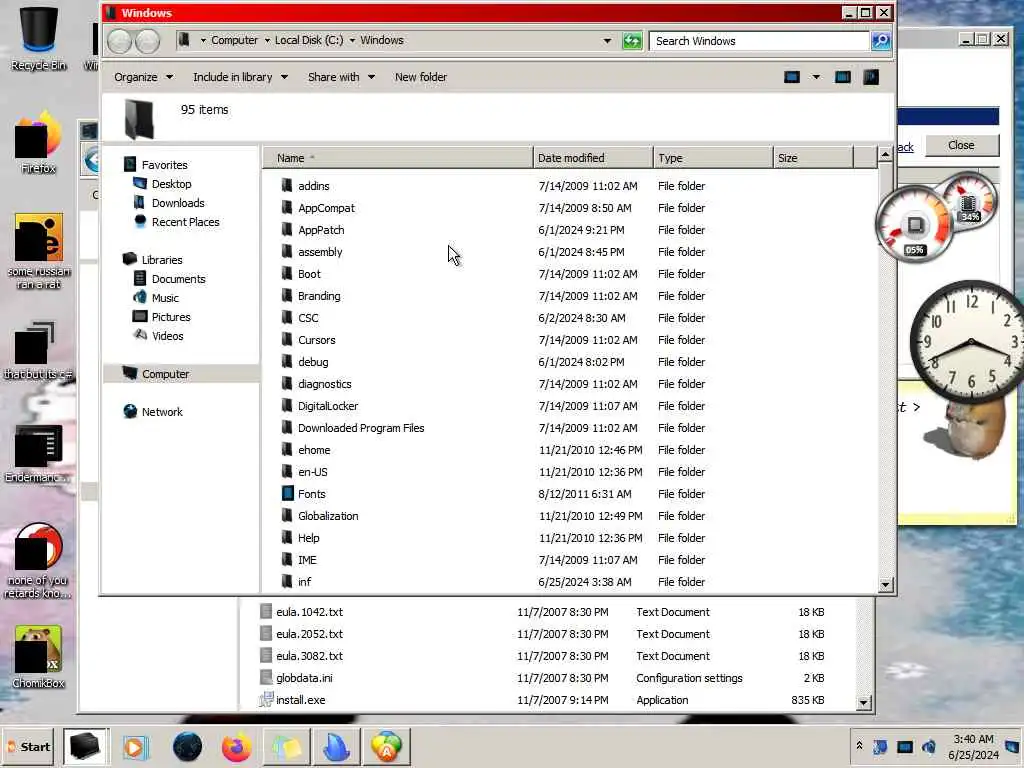
Task: Expand the view options arrow
Action: 816,77
